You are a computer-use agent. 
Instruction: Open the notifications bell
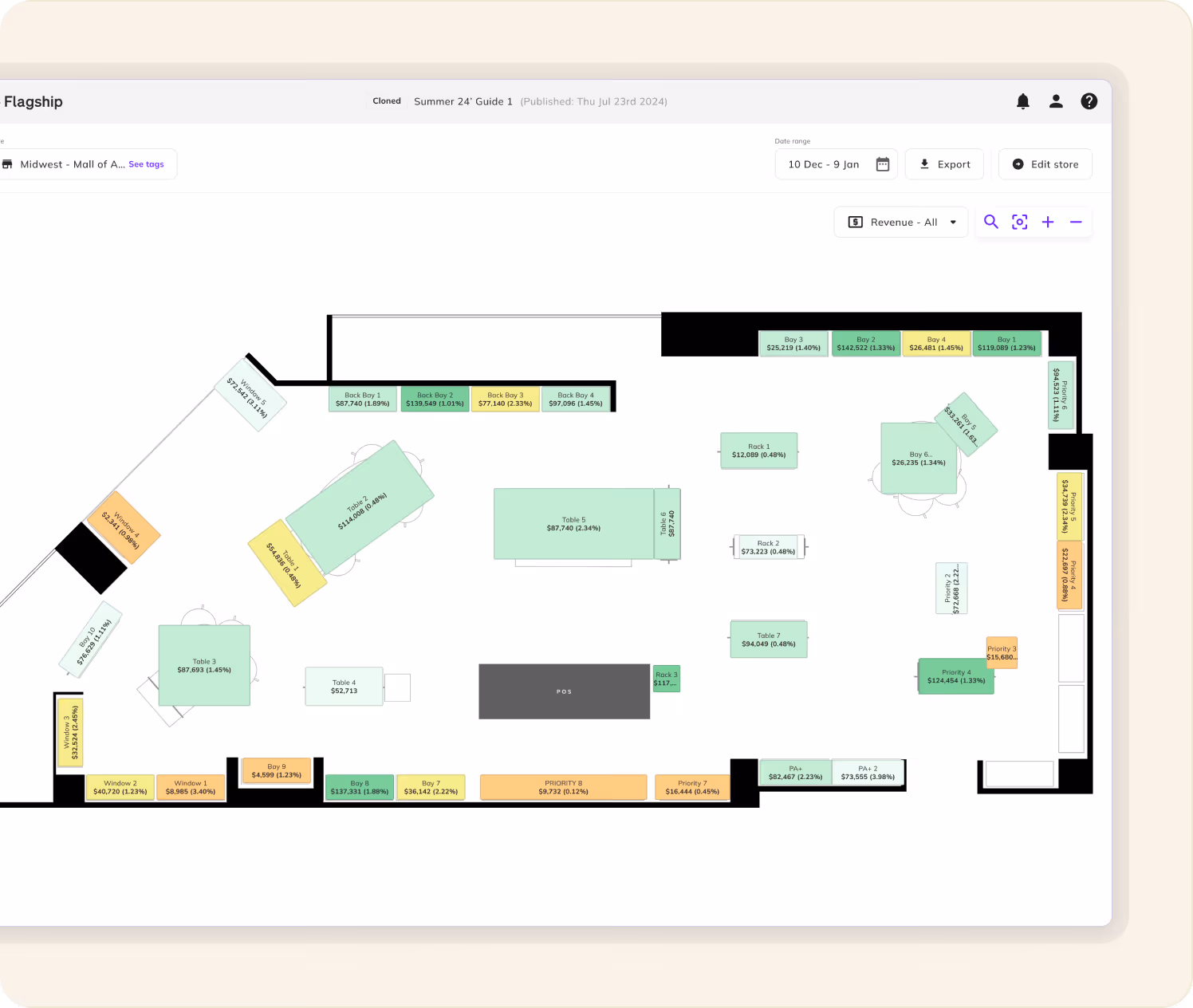tap(1023, 101)
